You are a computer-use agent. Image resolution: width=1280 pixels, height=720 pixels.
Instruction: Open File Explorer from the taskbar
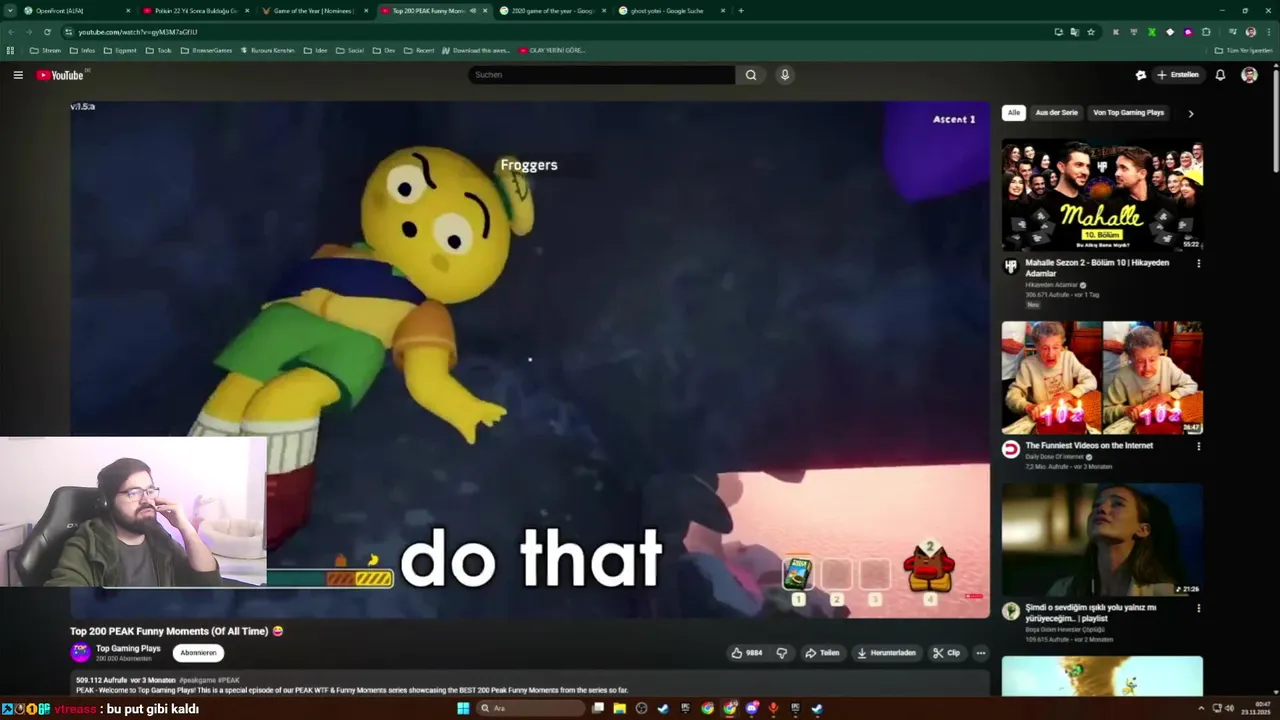tap(620, 709)
